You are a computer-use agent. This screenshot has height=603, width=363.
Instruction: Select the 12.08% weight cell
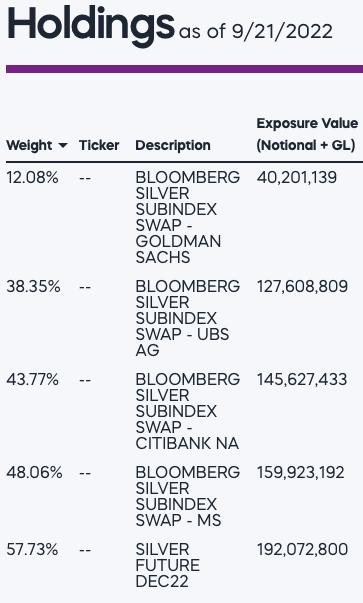click(x=32, y=178)
